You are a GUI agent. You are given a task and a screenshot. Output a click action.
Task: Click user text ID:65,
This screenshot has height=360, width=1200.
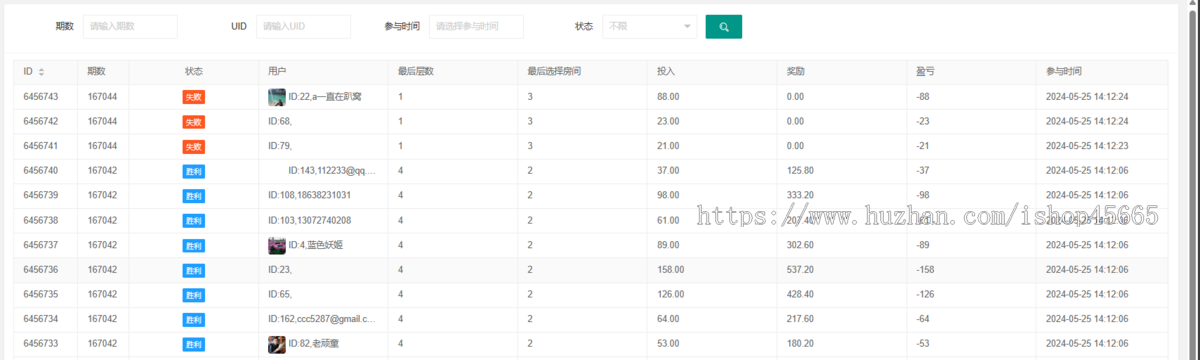point(279,295)
